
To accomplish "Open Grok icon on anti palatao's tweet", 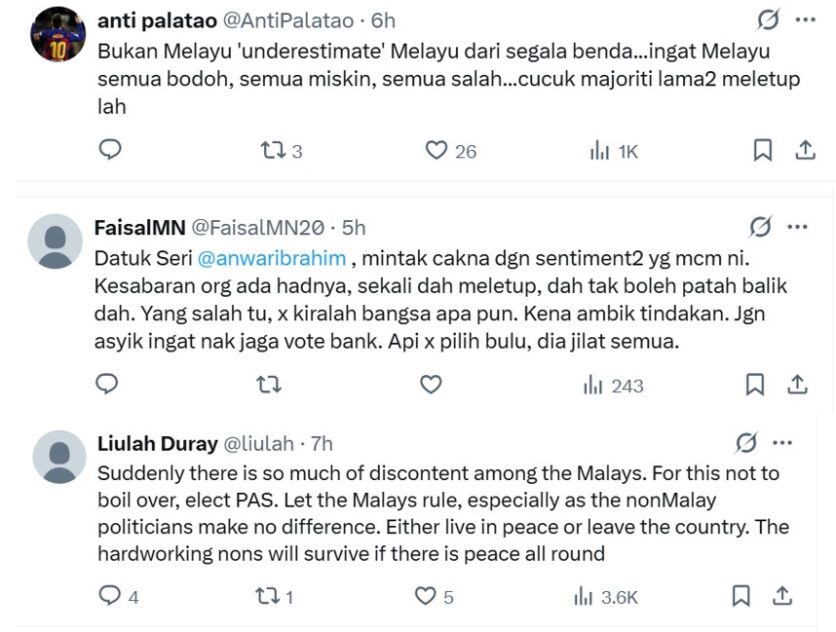I will coord(768,20).
